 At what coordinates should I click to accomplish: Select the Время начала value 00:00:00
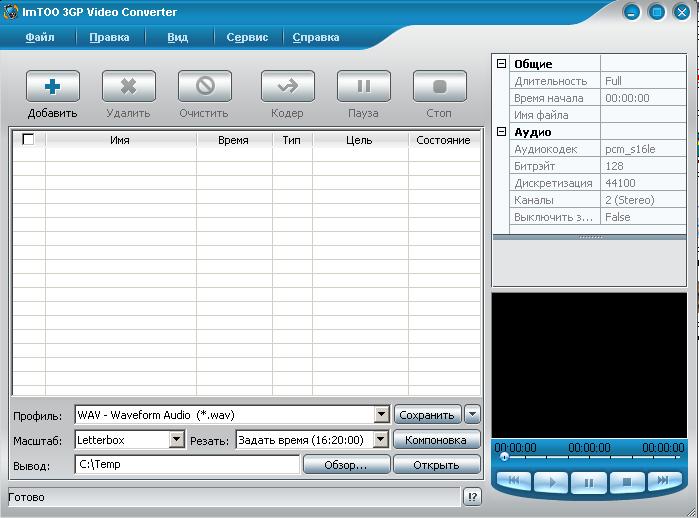tap(643, 98)
